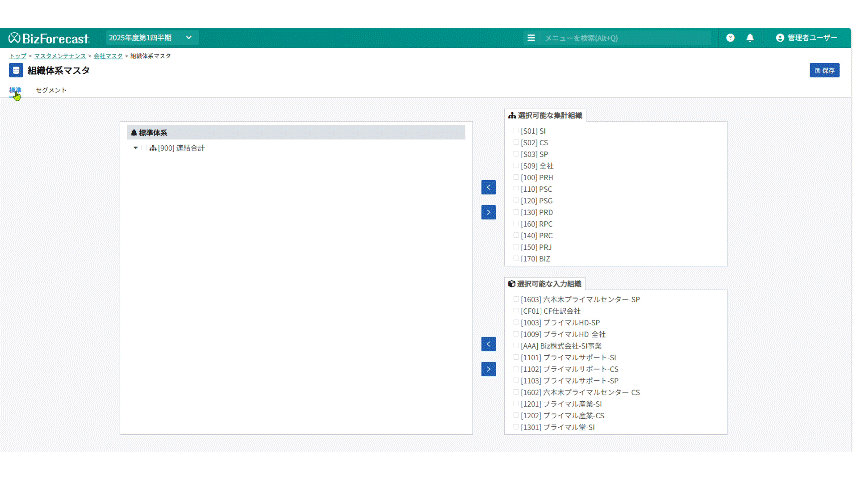Screen dimensions: 853x480
Task: Collapse the [900] 連結合計 tree node
Action: coord(135,148)
